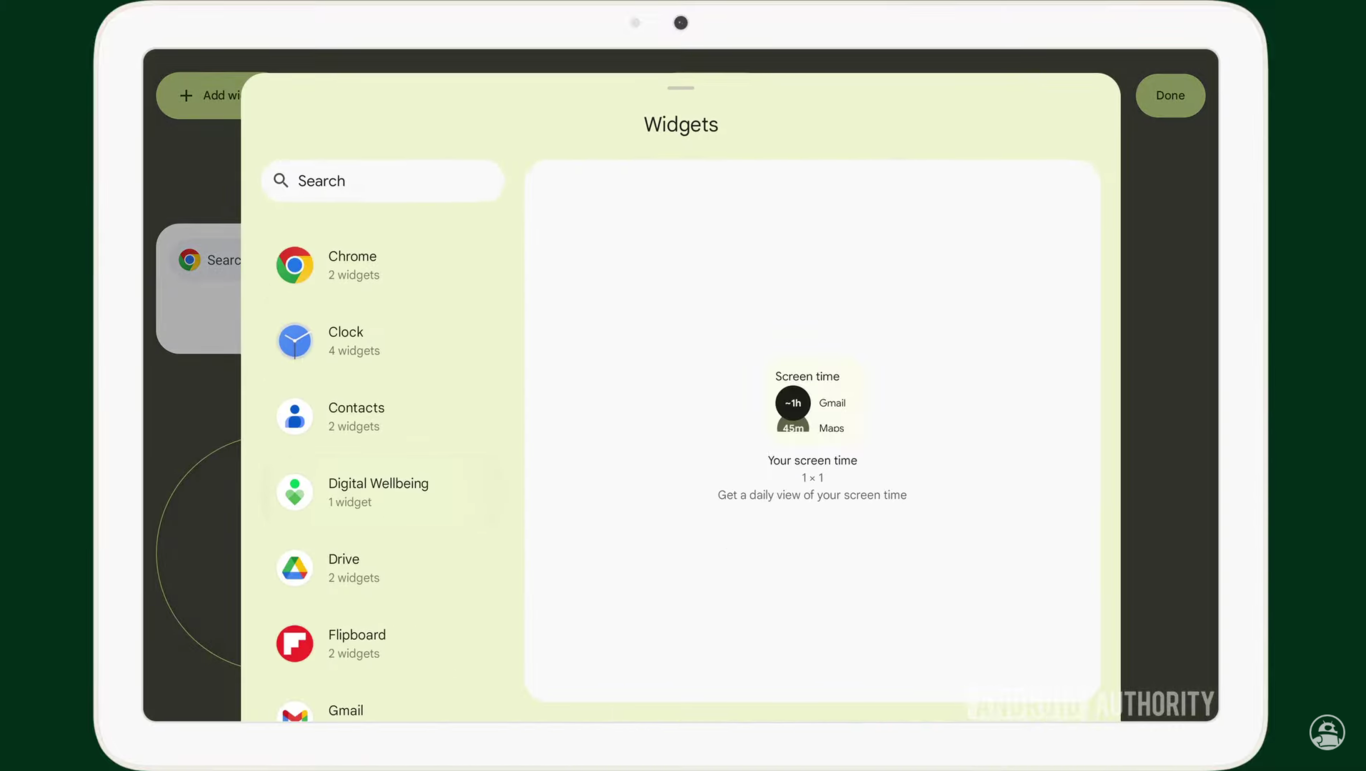Click the Clock app icon
This screenshot has height=771, width=1366.
click(294, 340)
